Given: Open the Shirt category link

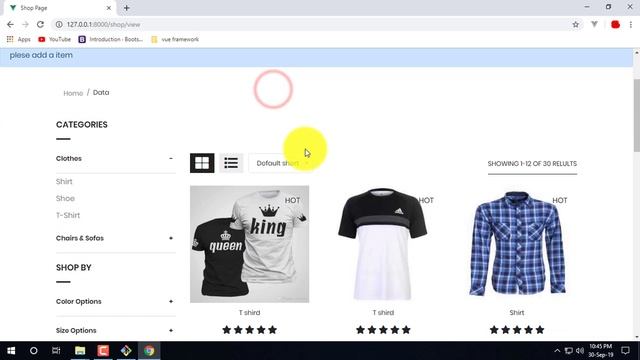Looking at the screenshot, I should pos(64,182).
